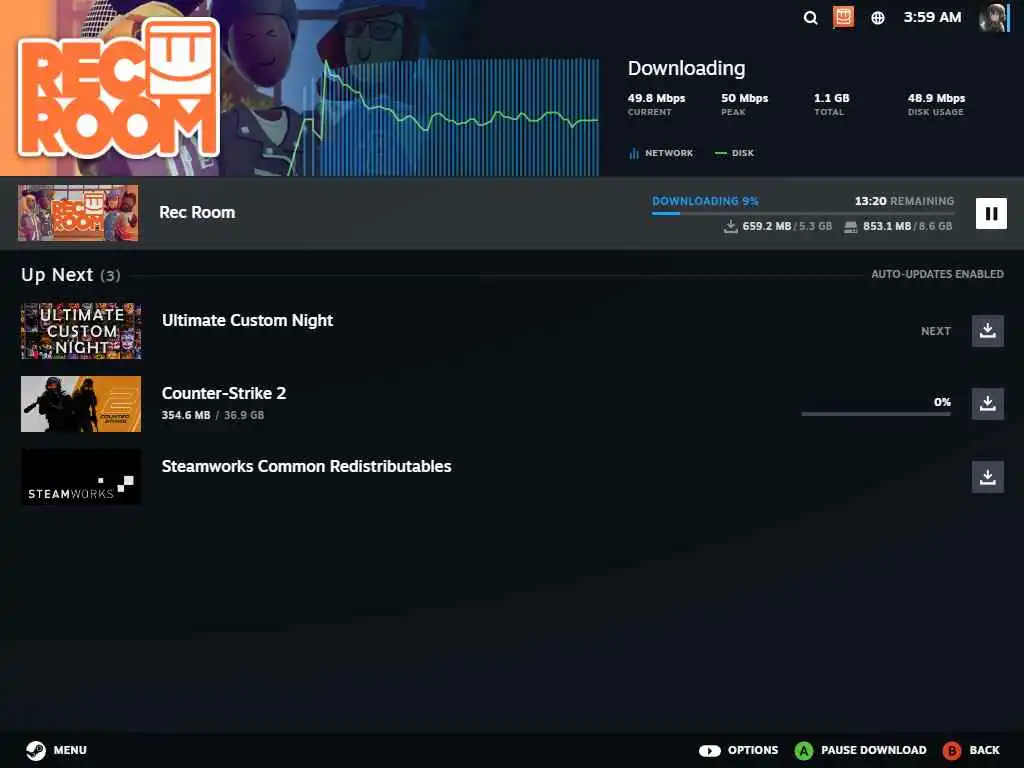1024x768 pixels.
Task: Click the 3:59 AM clock
Action: point(932,17)
